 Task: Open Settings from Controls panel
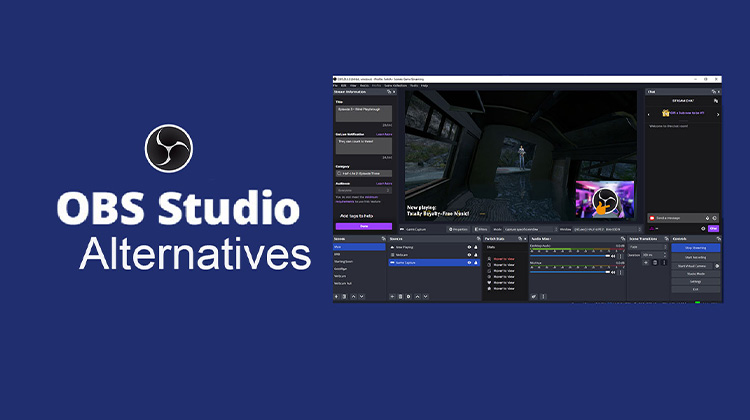pos(695,282)
